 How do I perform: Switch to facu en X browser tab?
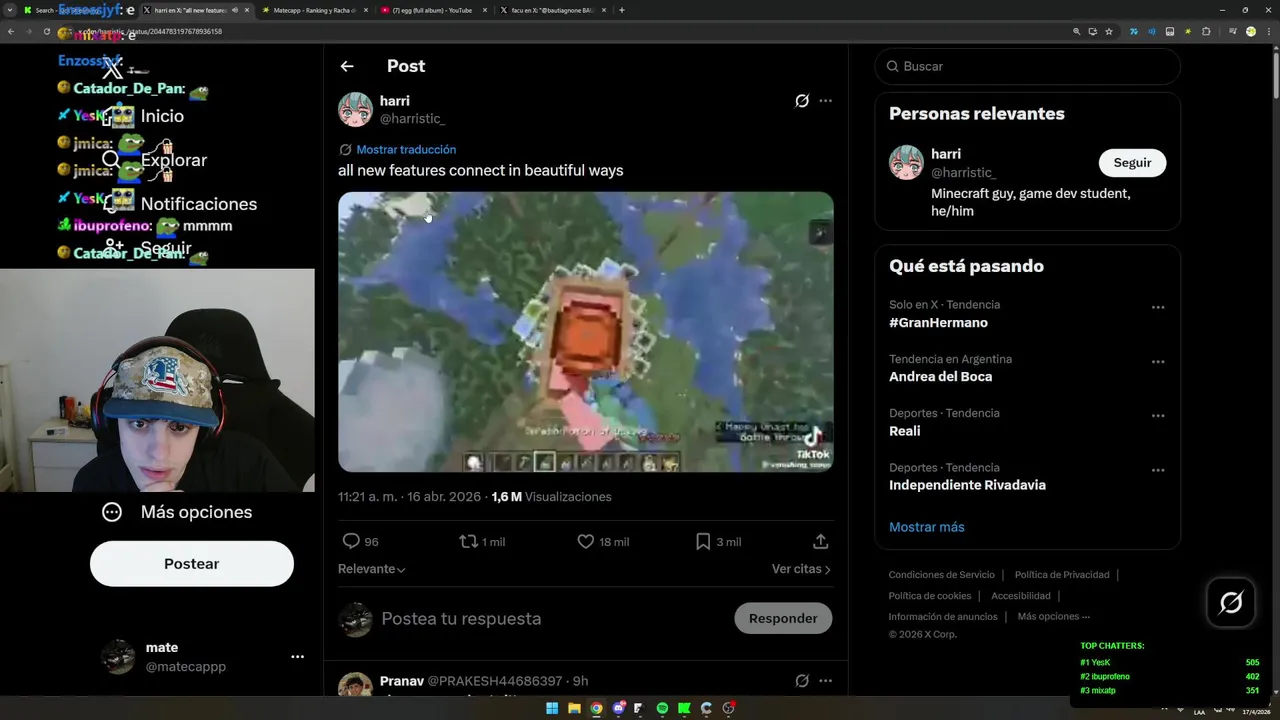552,10
